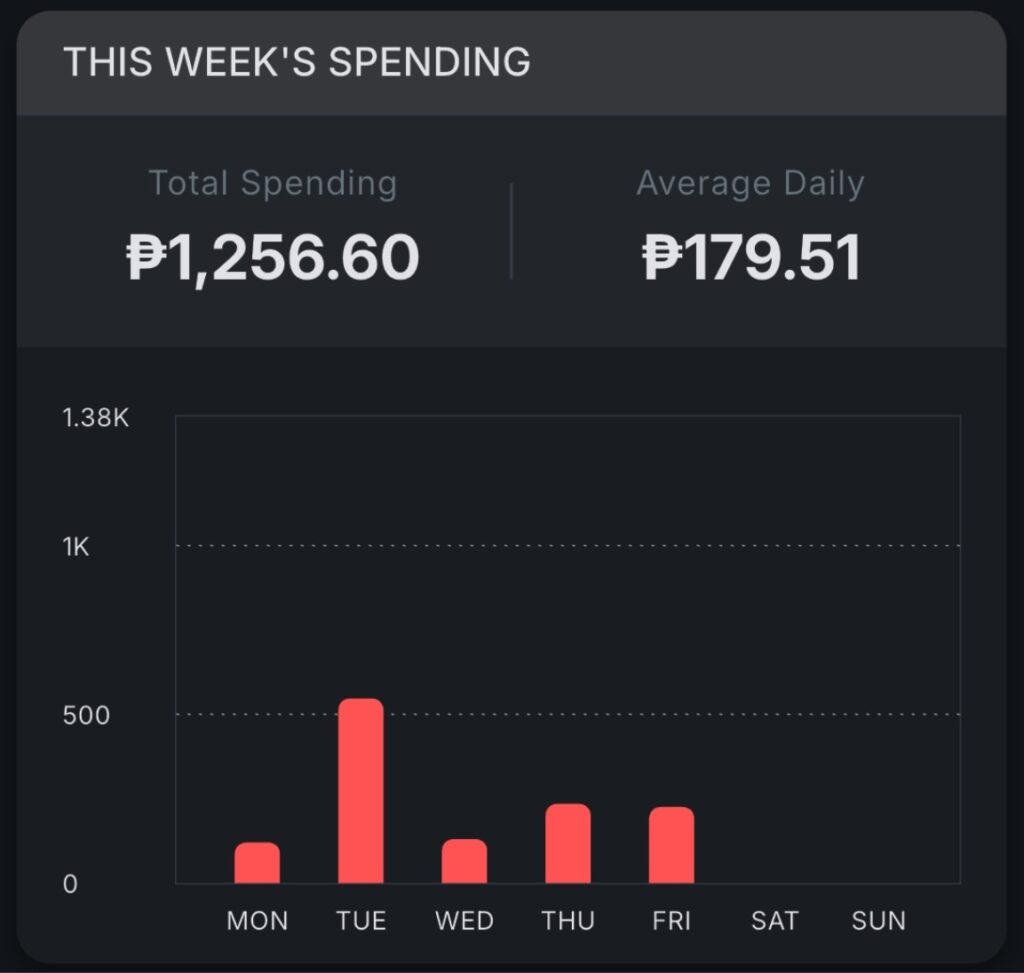Click the MON day label
1024x973 pixels.
pyautogui.click(x=257, y=921)
